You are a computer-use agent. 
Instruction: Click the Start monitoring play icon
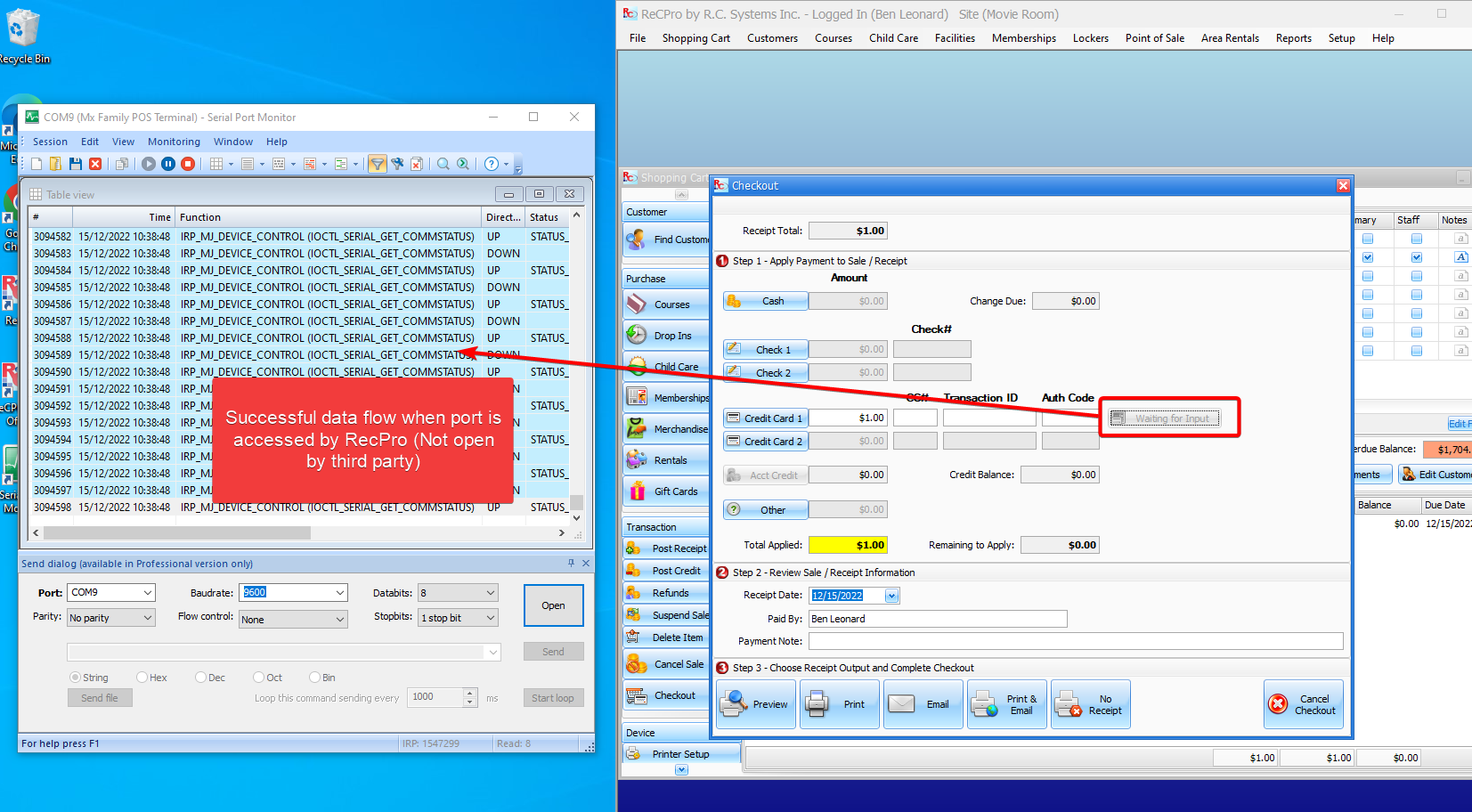point(149,164)
